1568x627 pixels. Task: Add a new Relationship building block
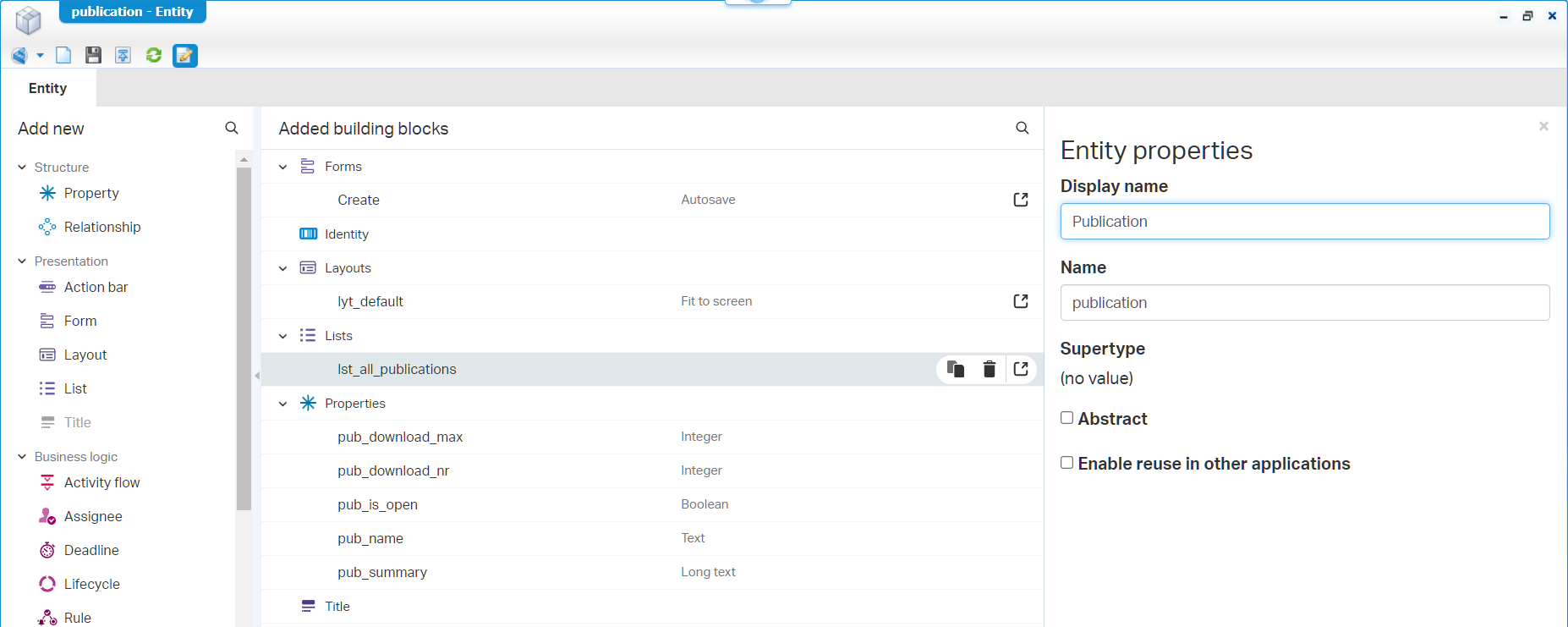101,227
